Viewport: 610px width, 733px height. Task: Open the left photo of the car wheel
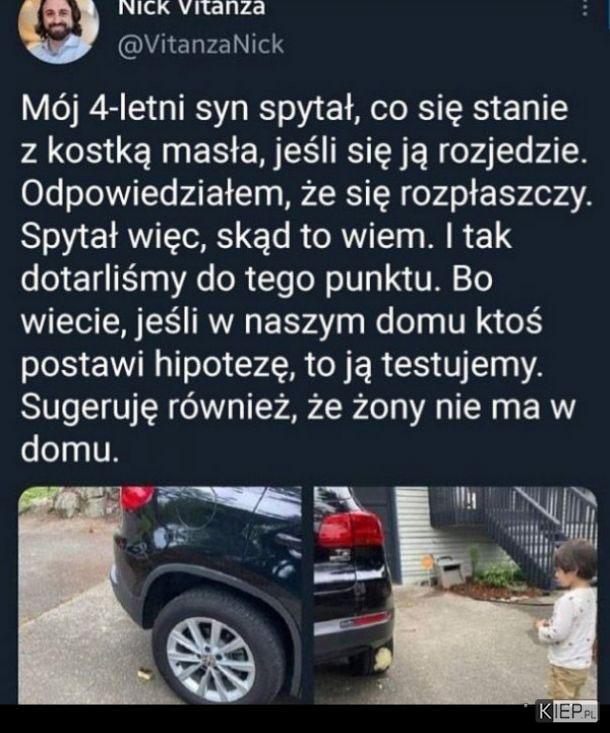[x=160, y=595]
